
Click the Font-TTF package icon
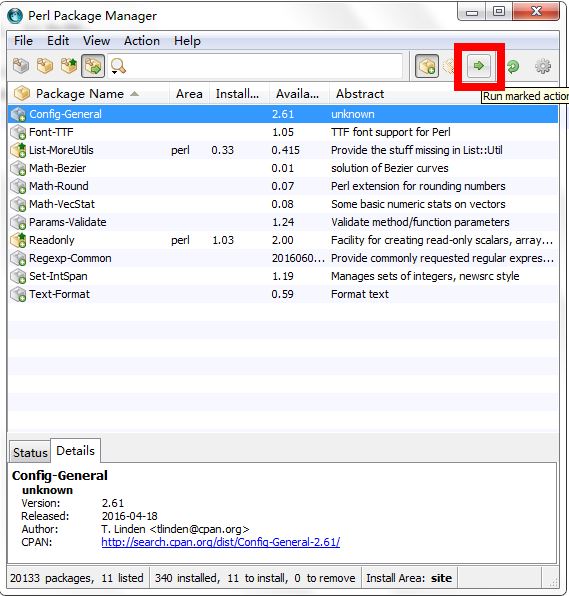pos(18,132)
